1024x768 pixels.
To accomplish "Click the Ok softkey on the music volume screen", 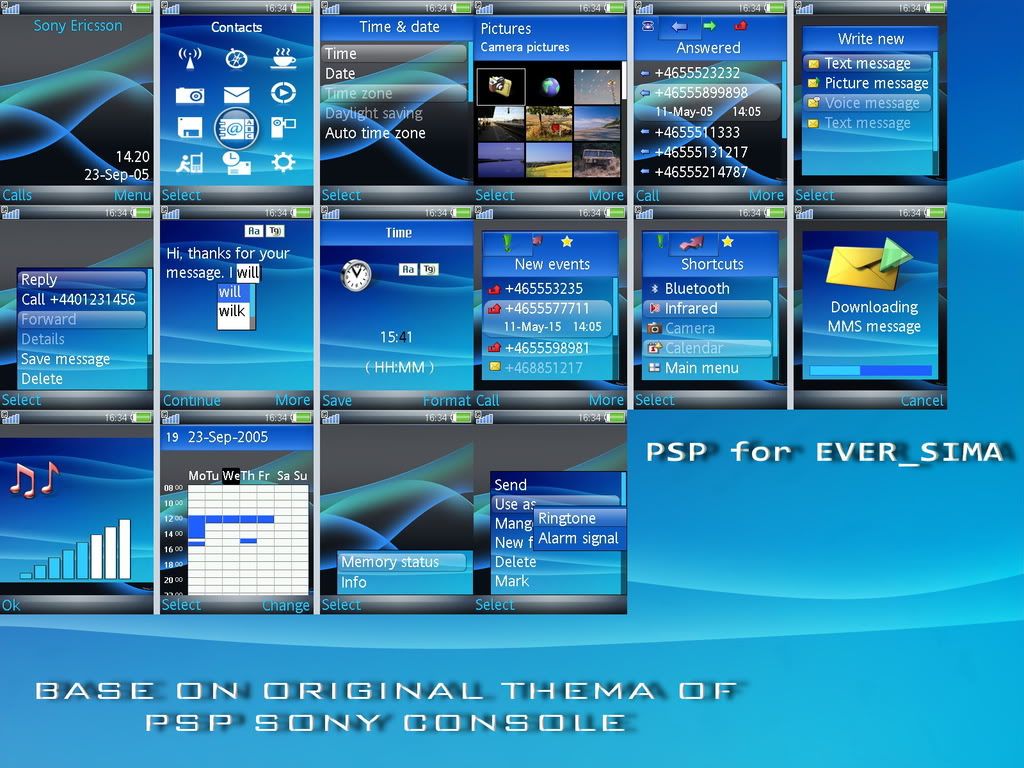I will click(11, 605).
